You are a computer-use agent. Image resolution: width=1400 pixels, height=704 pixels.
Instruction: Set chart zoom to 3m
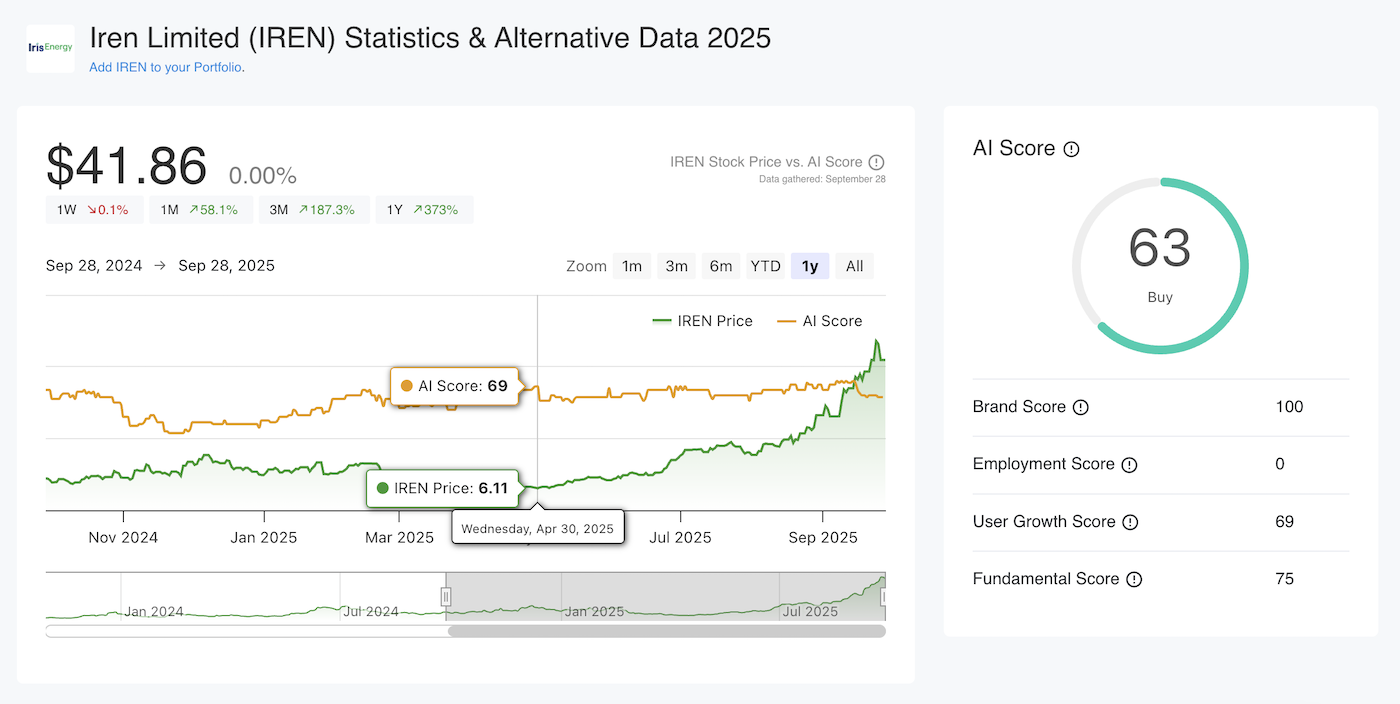click(677, 266)
